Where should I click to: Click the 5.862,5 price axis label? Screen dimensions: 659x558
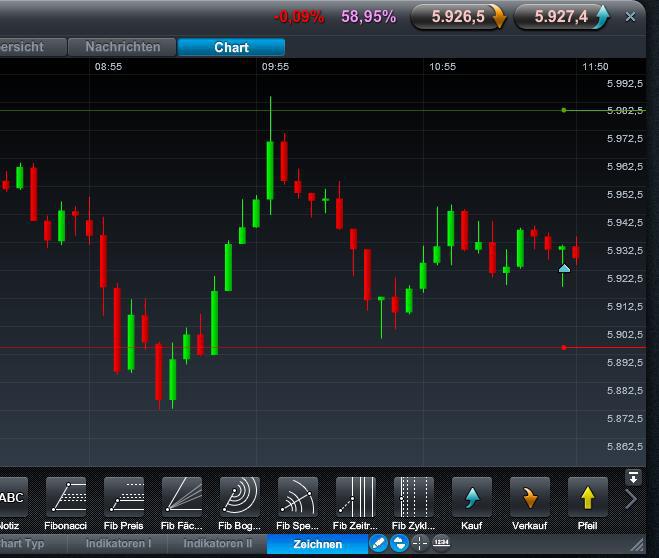[625, 446]
